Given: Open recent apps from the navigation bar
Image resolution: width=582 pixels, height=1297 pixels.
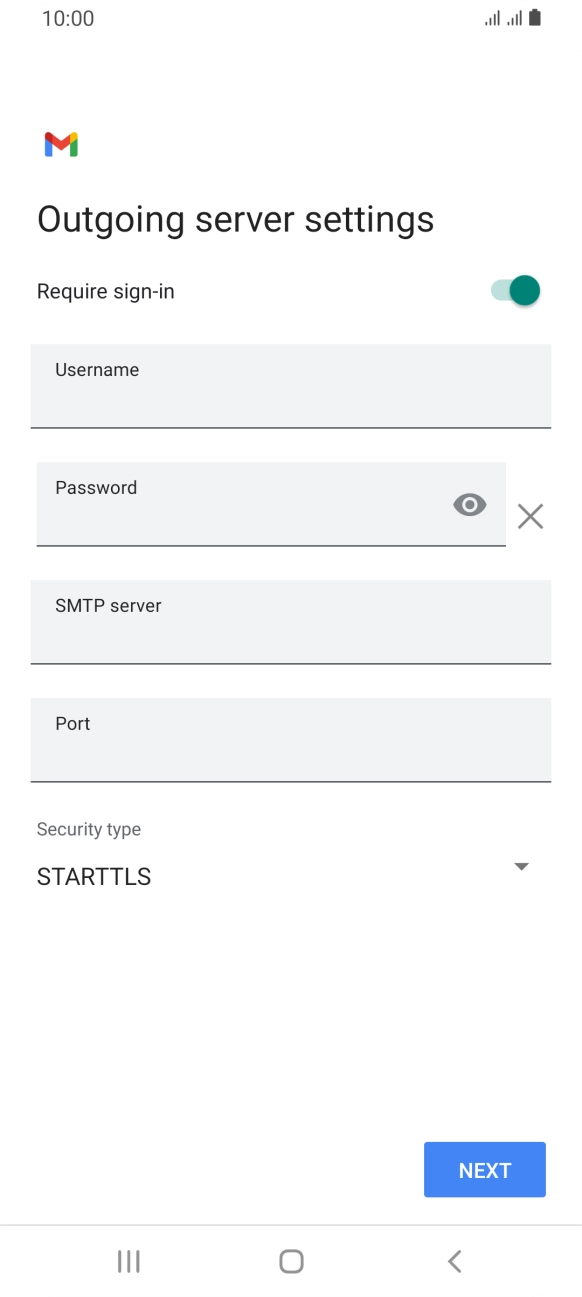Looking at the screenshot, I should coord(128,1261).
